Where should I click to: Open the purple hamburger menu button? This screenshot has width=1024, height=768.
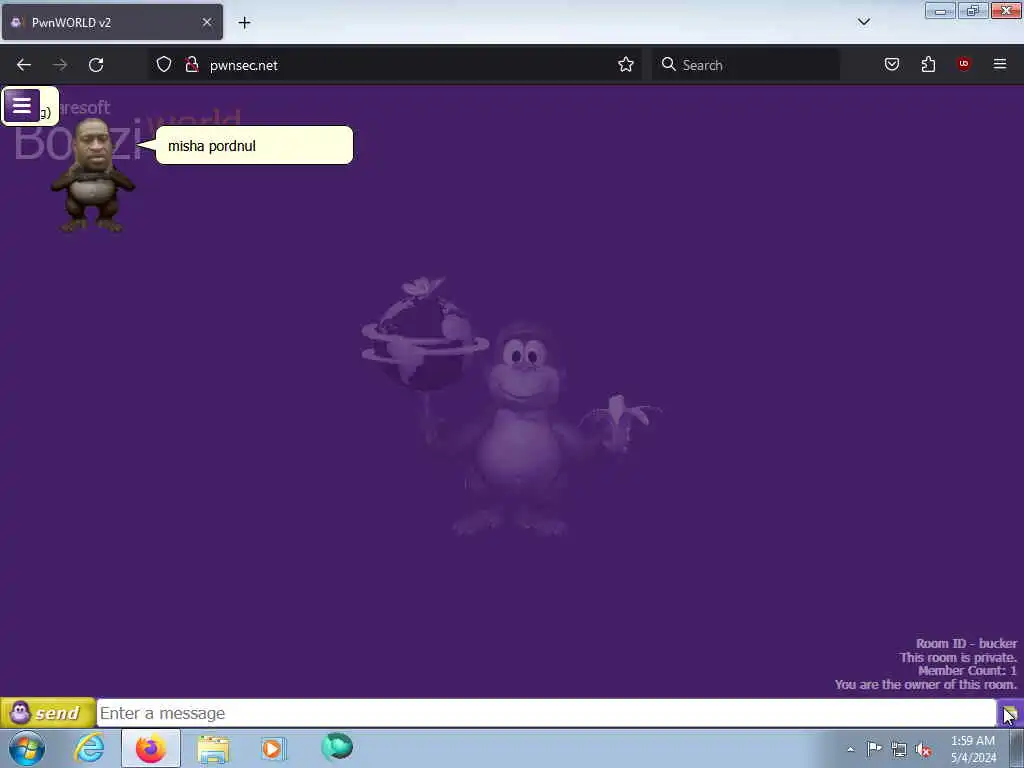(22, 105)
